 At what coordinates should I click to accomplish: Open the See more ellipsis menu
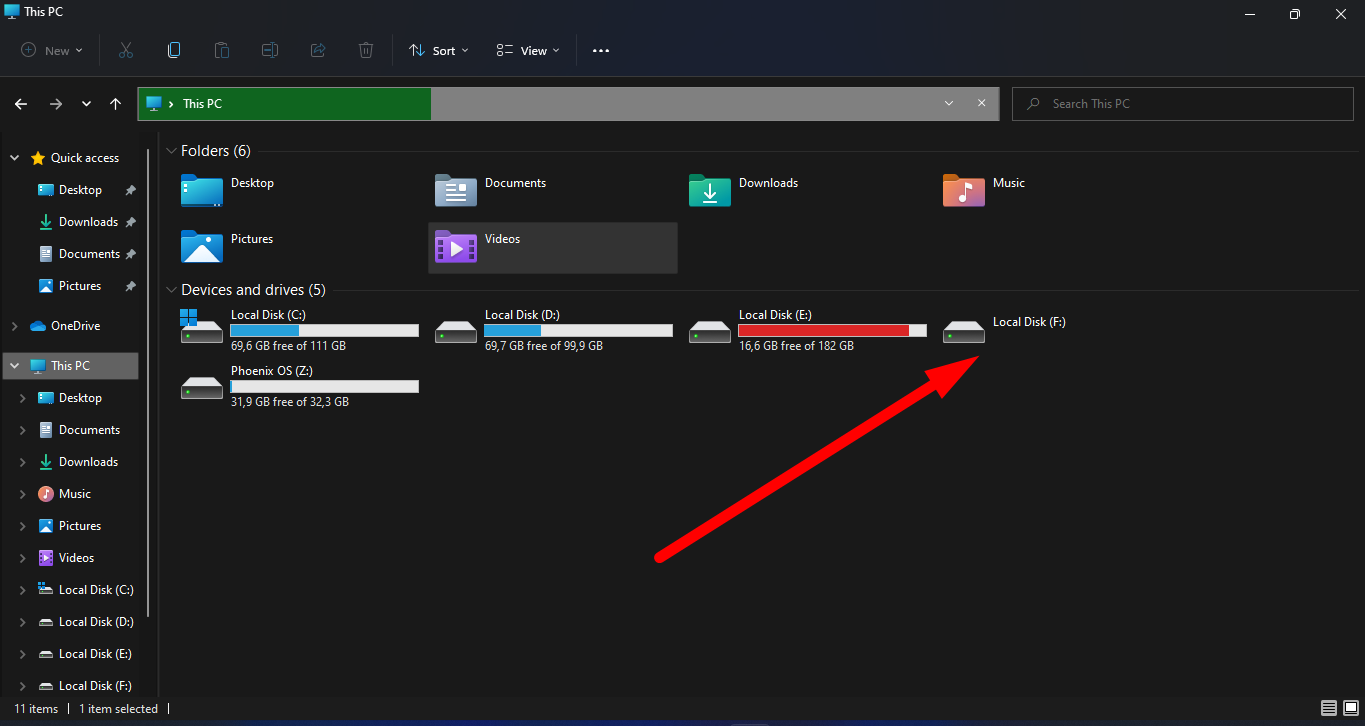point(601,50)
